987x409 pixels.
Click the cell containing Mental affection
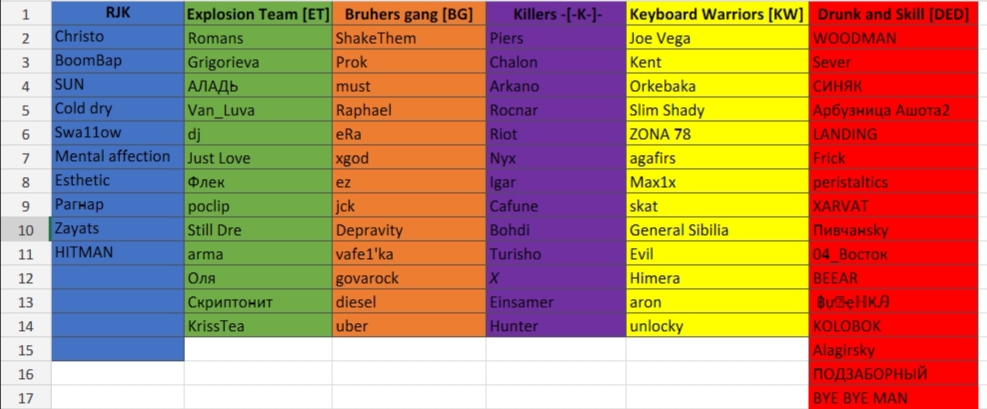point(117,157)
